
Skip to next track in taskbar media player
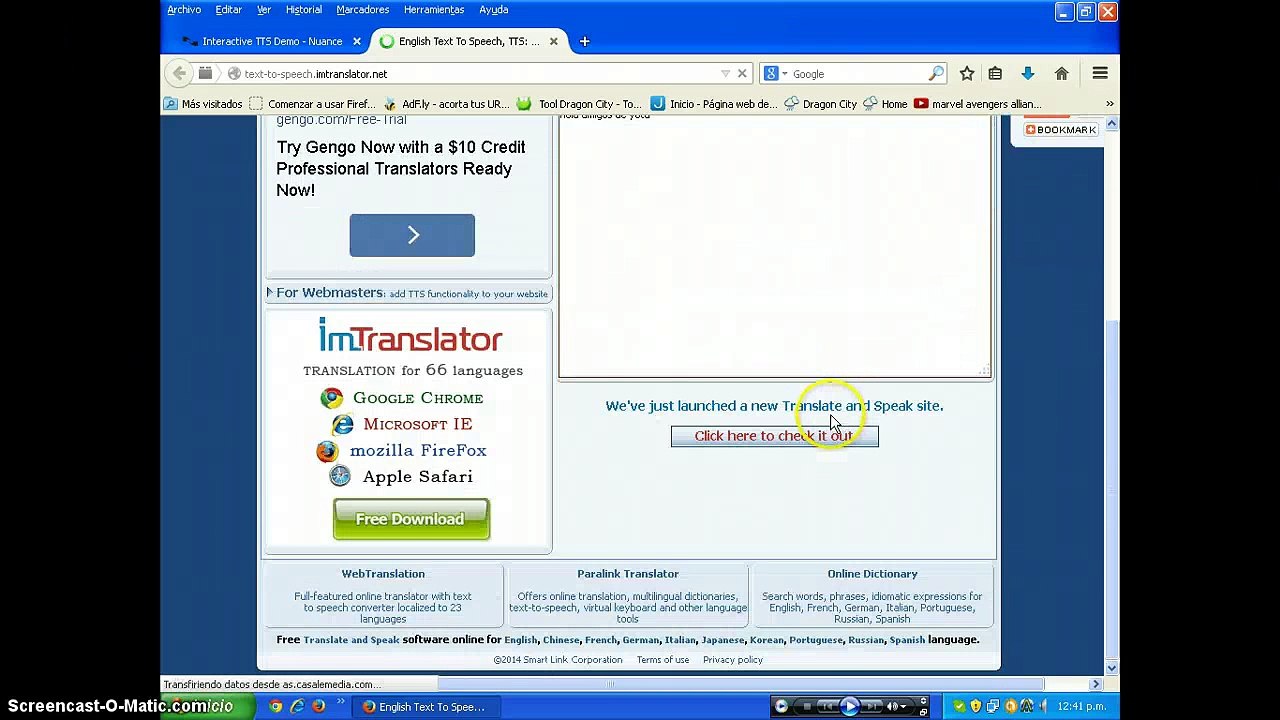coord(873,707)
